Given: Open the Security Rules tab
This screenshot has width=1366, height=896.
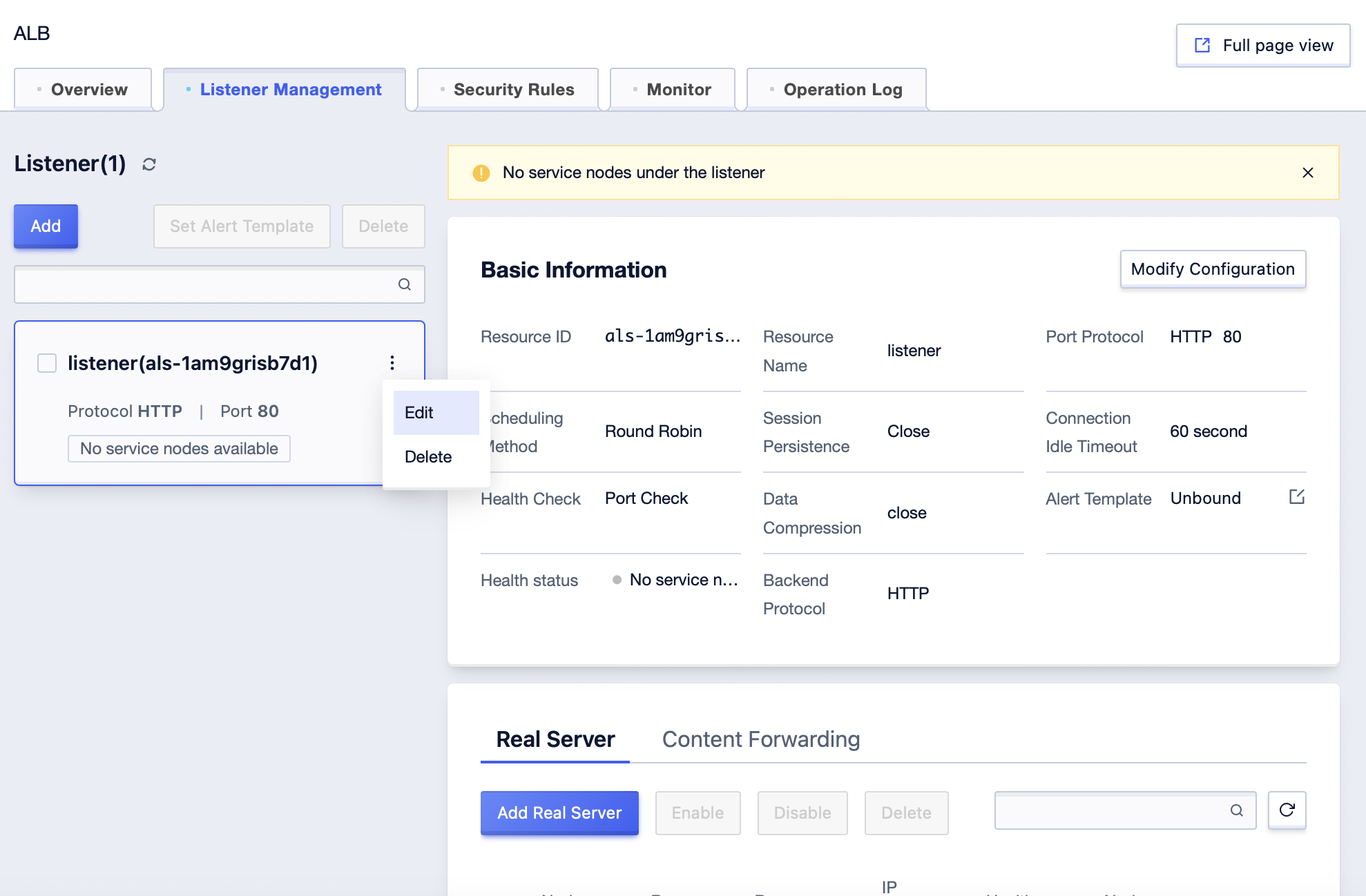Looking at the screenshot, I should [508, 90].
